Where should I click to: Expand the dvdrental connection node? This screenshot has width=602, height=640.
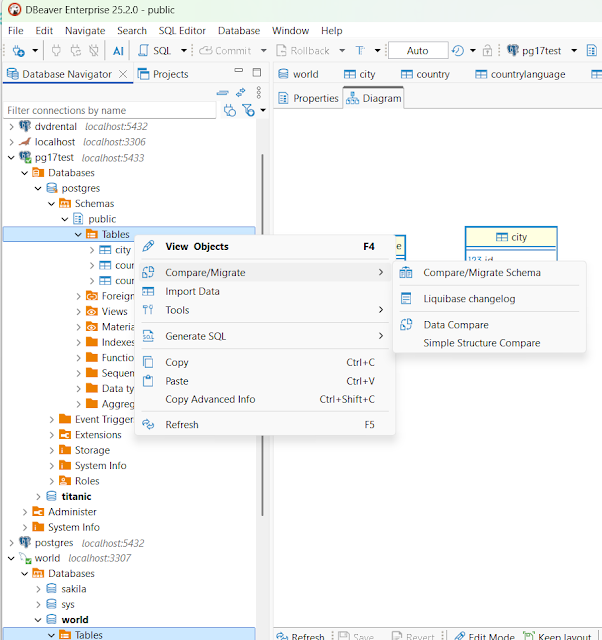tap(11, 127)
